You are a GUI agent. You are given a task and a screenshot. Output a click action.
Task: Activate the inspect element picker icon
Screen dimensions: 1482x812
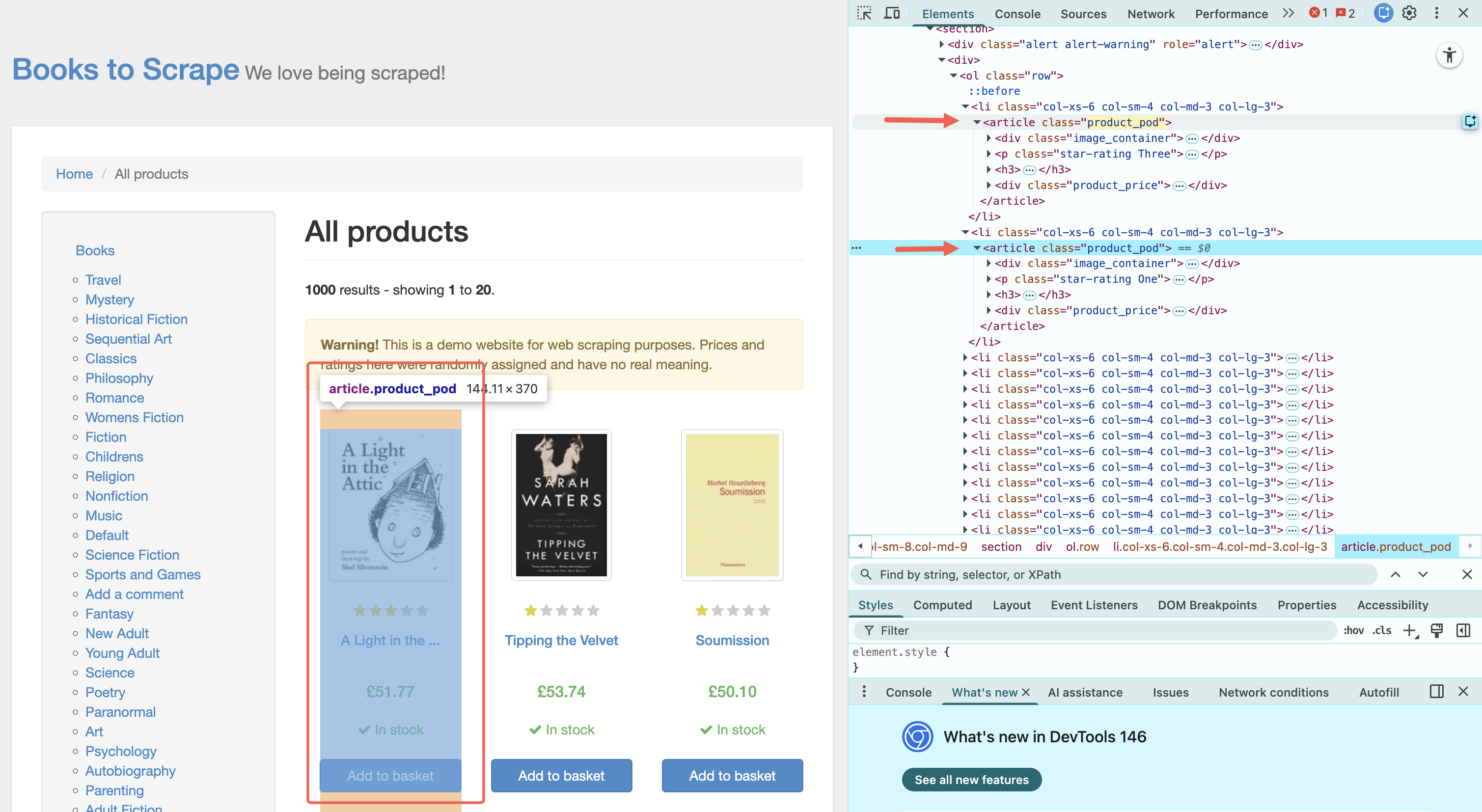[x=864, y=13]
